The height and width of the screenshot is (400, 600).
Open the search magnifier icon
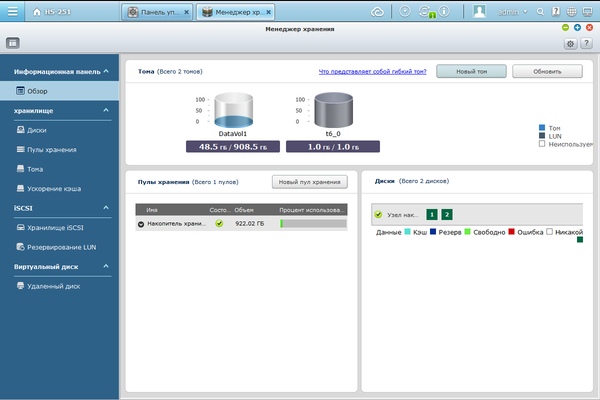(x=540, y=12)
